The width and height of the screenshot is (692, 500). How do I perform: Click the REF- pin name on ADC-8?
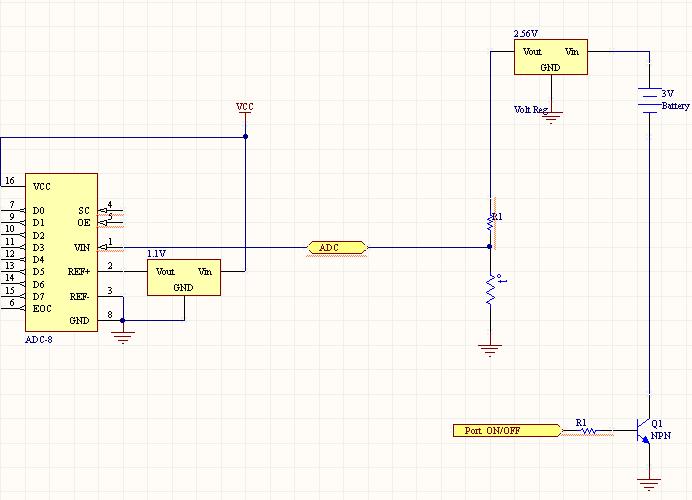coord(80,297)
